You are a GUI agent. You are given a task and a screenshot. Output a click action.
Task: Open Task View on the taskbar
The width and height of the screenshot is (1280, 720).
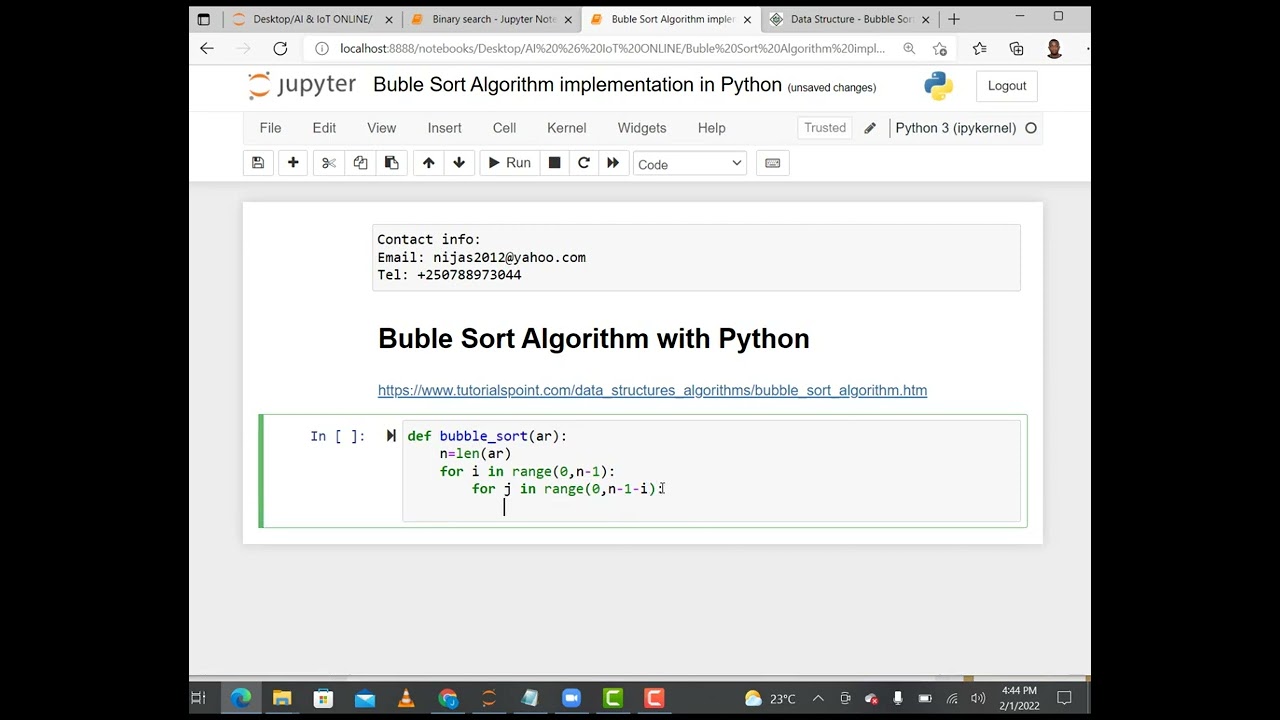point(199,698)
